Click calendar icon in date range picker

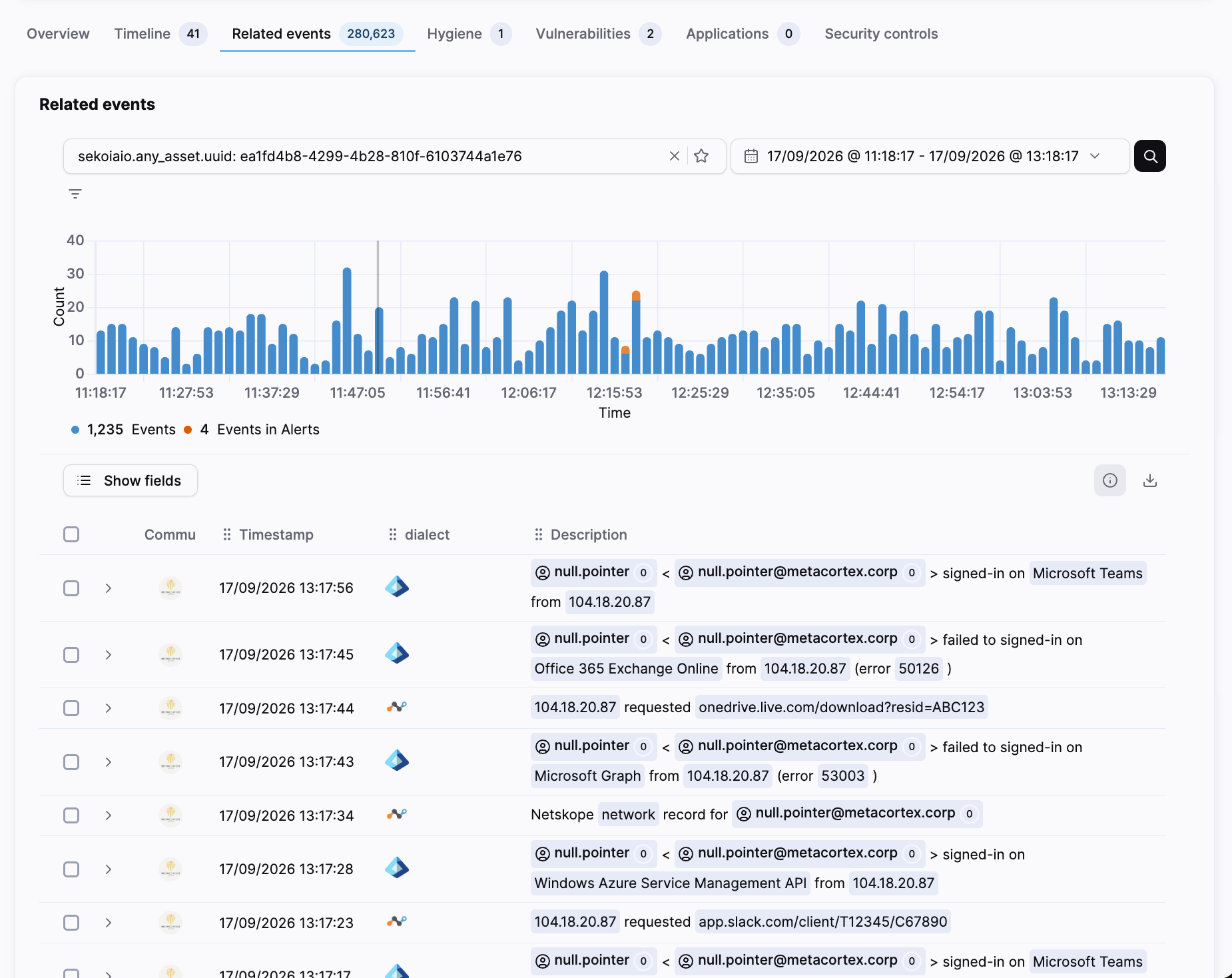pyautogui.click(x=751, y=156)
